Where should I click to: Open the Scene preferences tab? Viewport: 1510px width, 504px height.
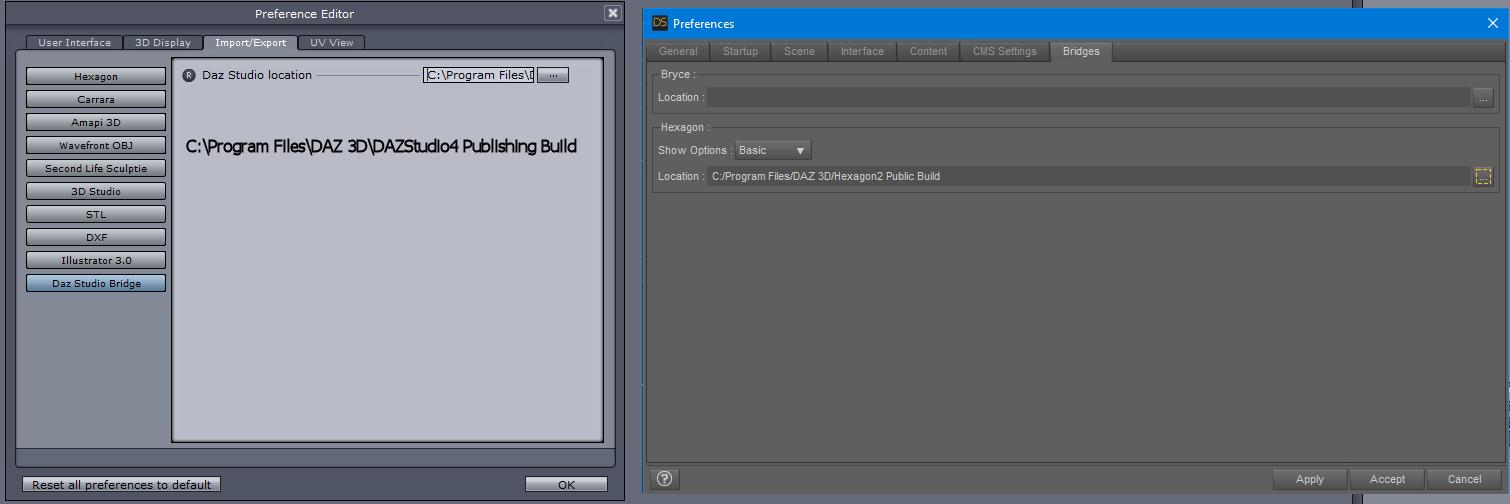click(799, 51)
